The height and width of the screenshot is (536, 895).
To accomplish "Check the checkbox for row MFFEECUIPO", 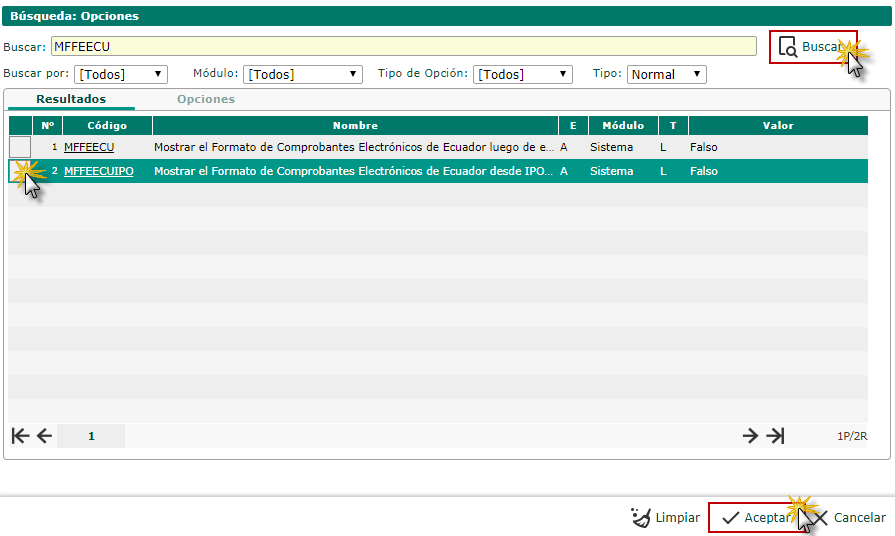I will pos(20,171).
